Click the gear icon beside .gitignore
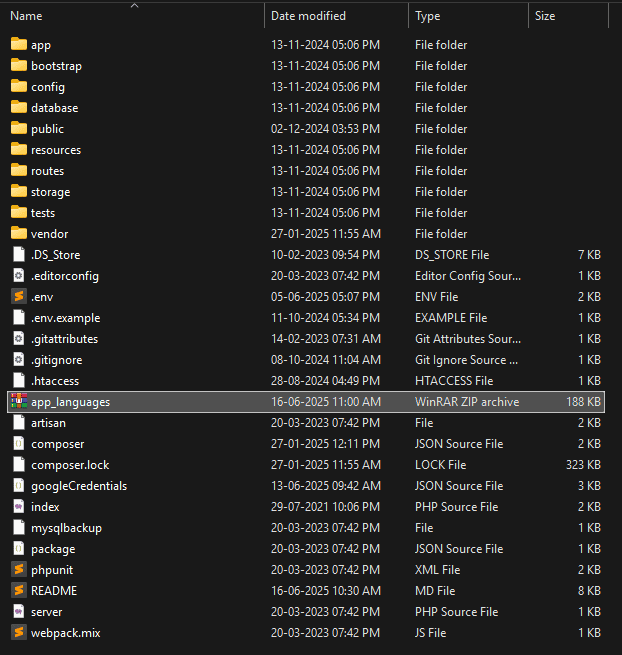The image size is (622, 655). click(x=18, y=360)
